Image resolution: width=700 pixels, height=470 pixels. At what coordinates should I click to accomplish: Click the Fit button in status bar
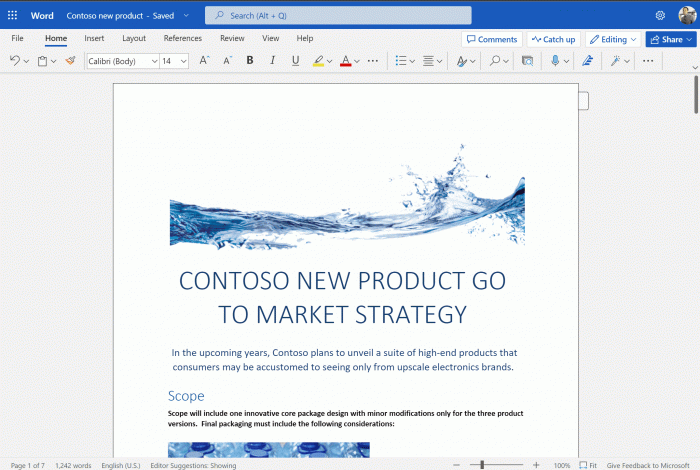588,465
